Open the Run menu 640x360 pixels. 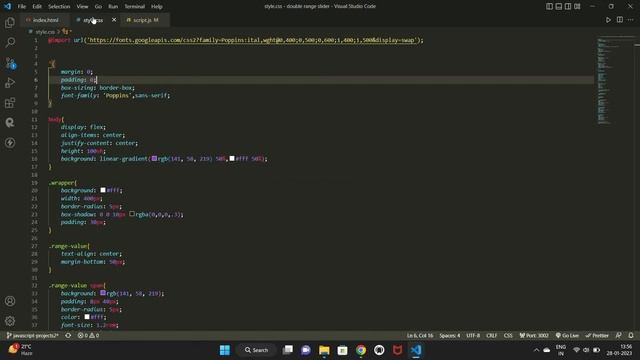coord(113,7)
